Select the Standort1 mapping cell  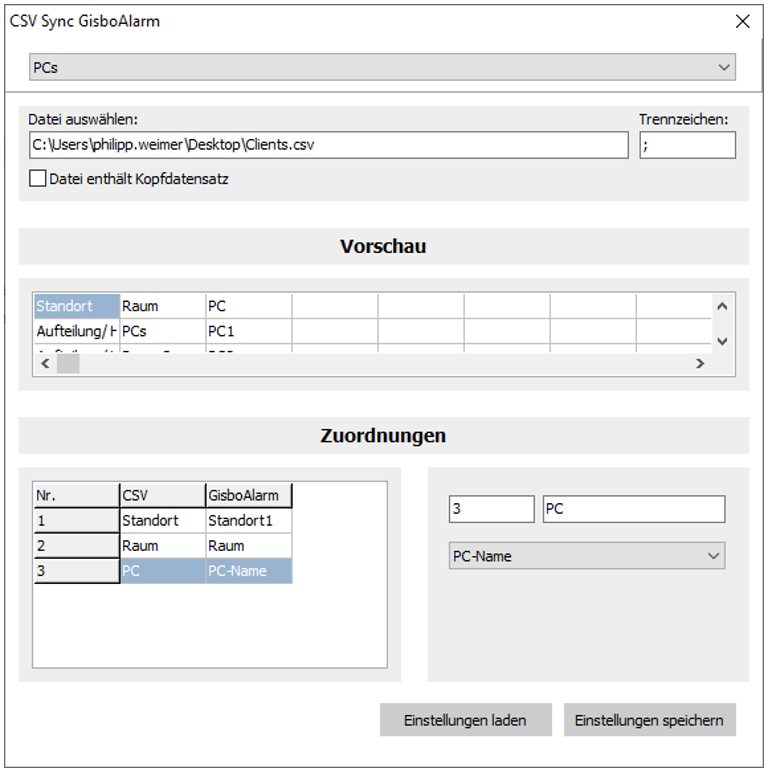point(248,521)
